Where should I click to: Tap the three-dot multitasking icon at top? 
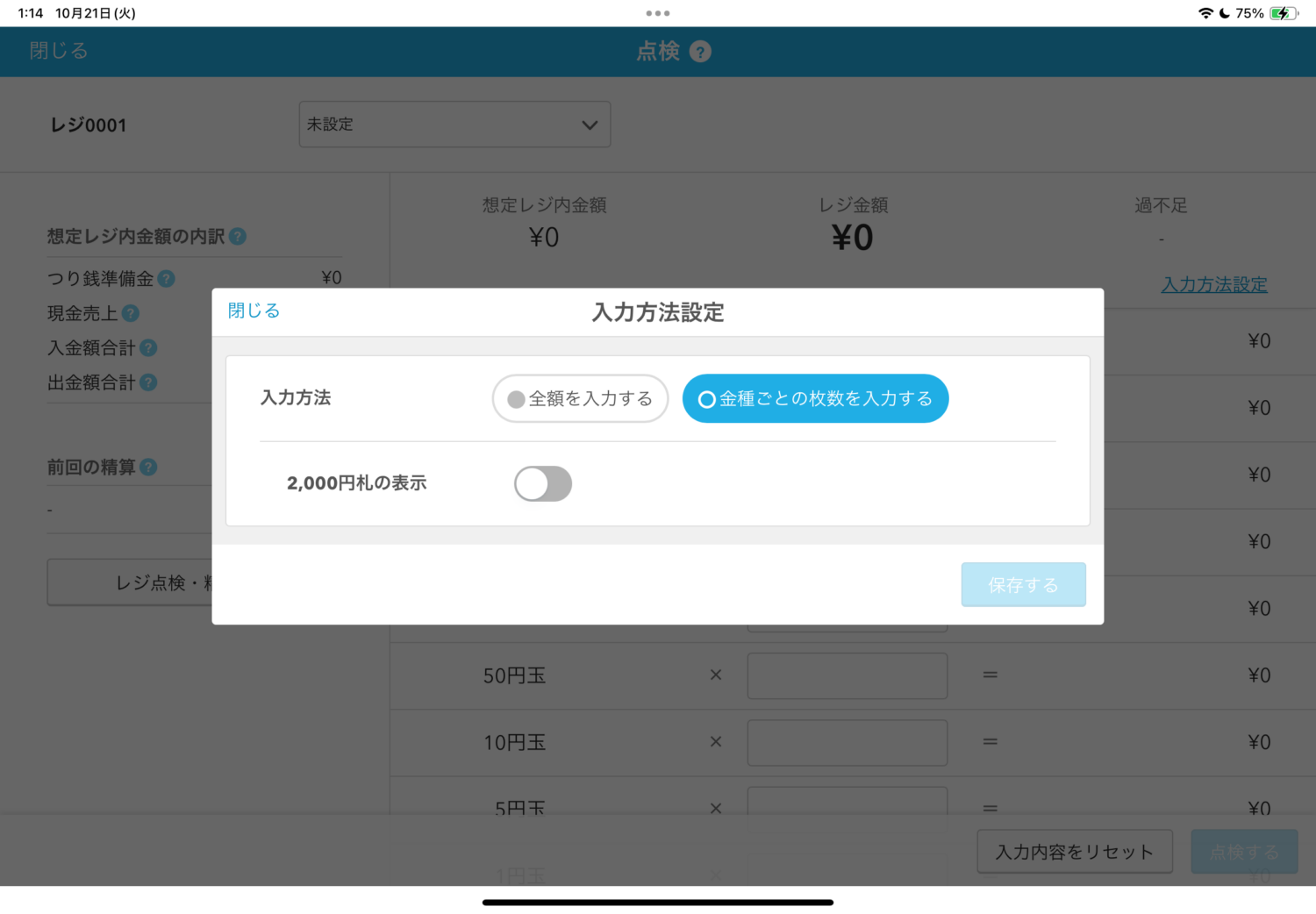657,13
